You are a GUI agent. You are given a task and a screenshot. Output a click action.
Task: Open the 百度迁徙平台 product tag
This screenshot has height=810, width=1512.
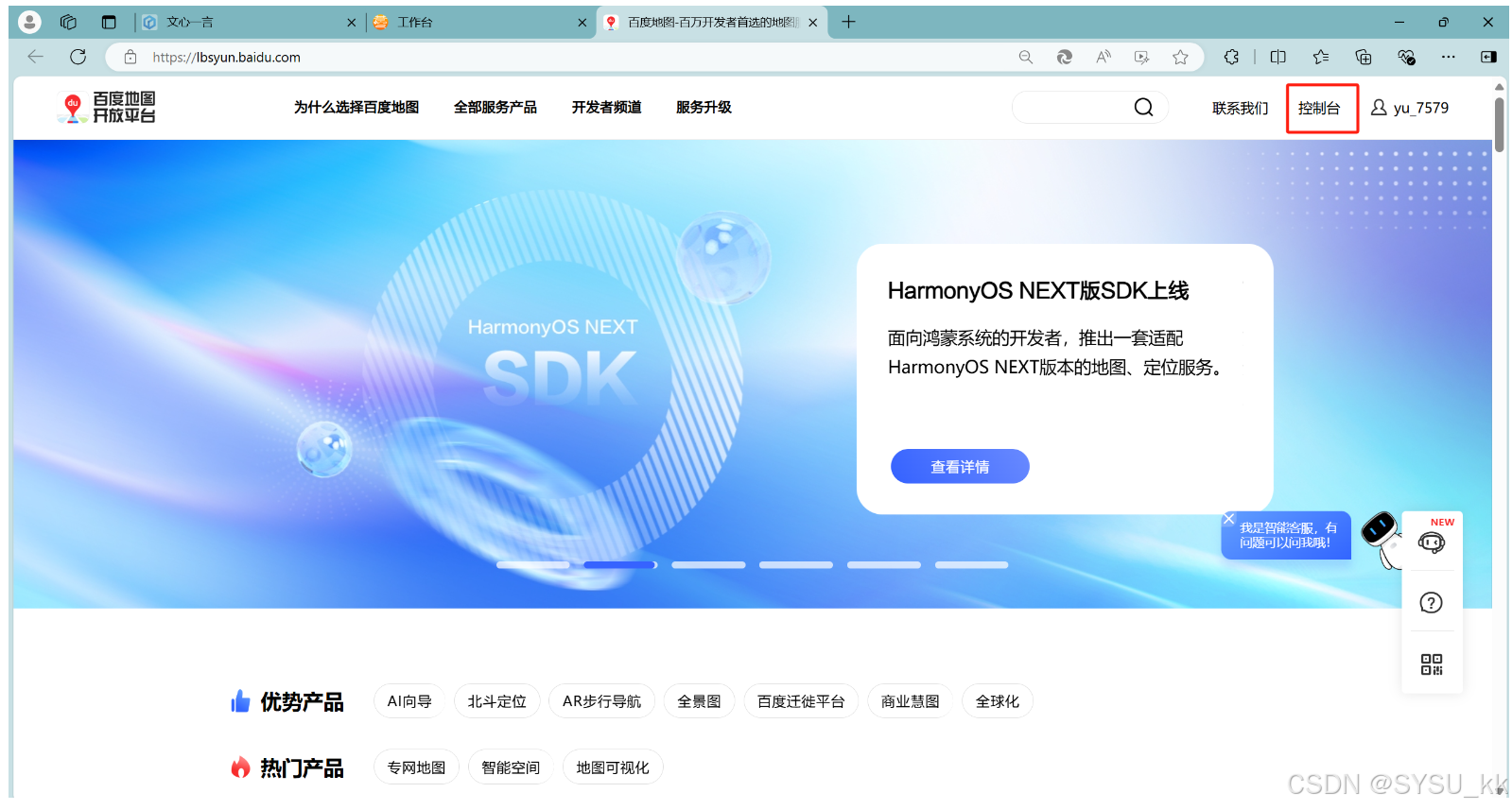[801, 701]
